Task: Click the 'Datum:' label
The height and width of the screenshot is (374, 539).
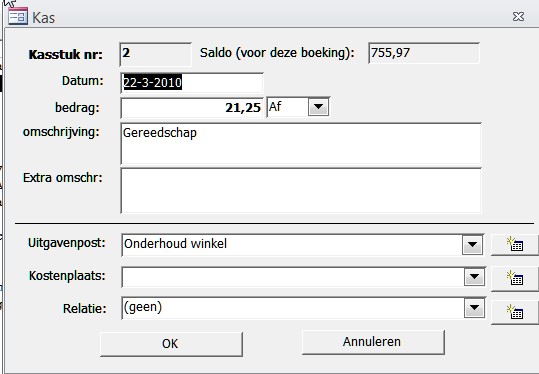Action: click(82, 81)
